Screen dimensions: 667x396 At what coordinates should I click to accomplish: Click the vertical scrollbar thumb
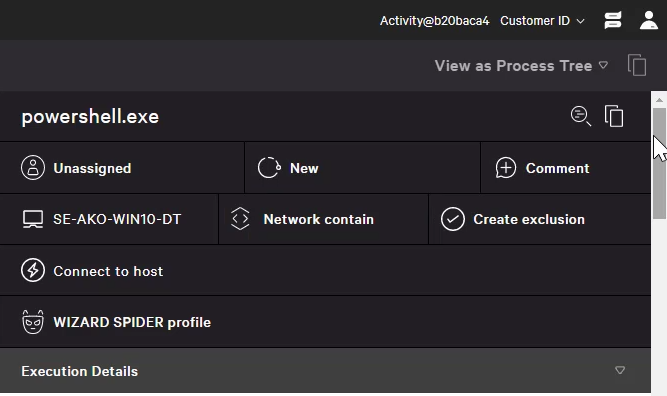659,163
